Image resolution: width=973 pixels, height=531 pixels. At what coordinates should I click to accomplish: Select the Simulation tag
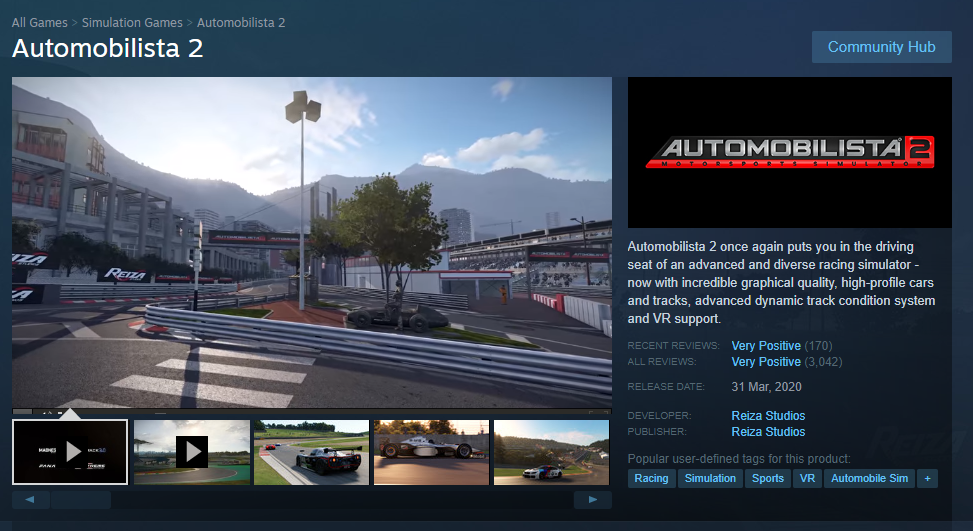pyautogui.click(x=710, y=478)
